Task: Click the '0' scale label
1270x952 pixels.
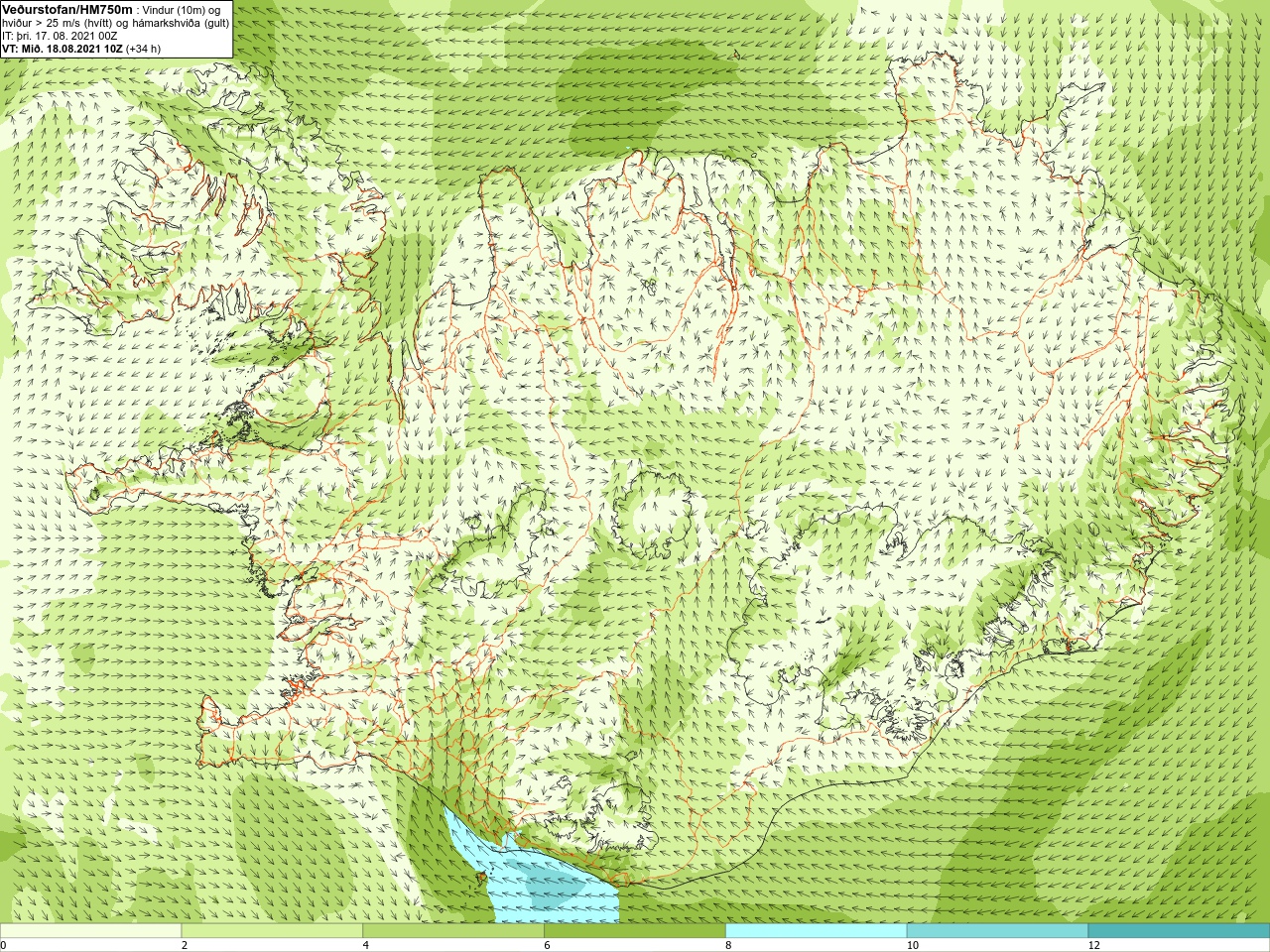Action: pos(4,945)
